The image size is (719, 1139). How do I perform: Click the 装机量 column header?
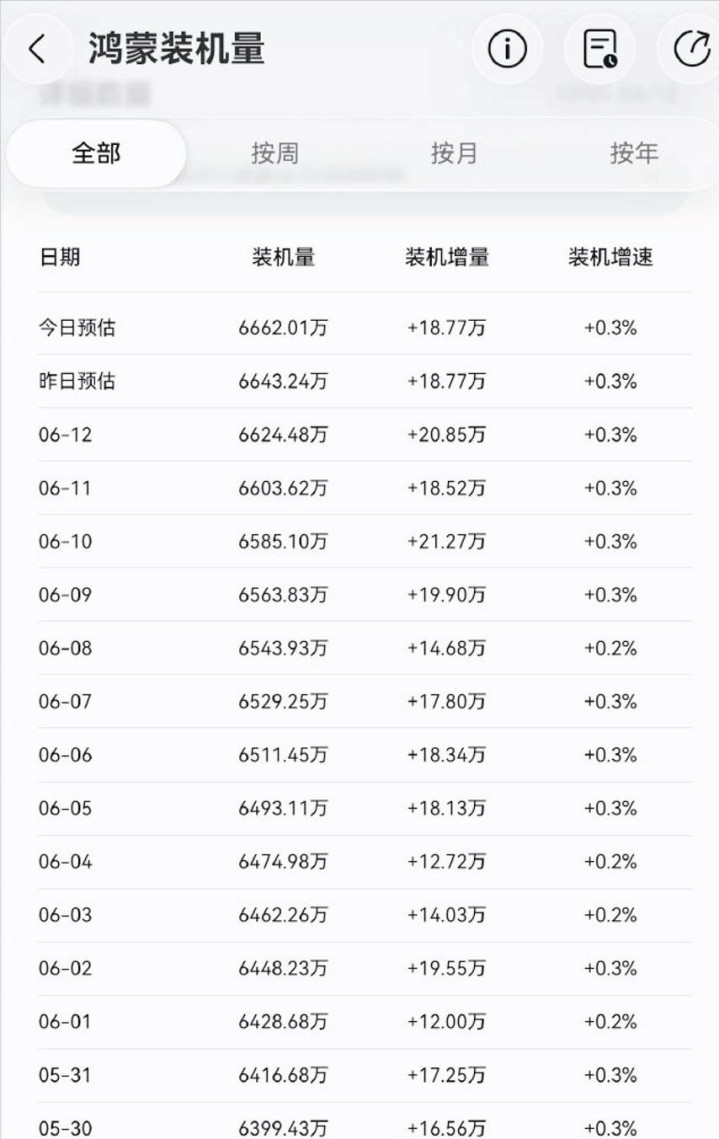[x=283, y=256]
